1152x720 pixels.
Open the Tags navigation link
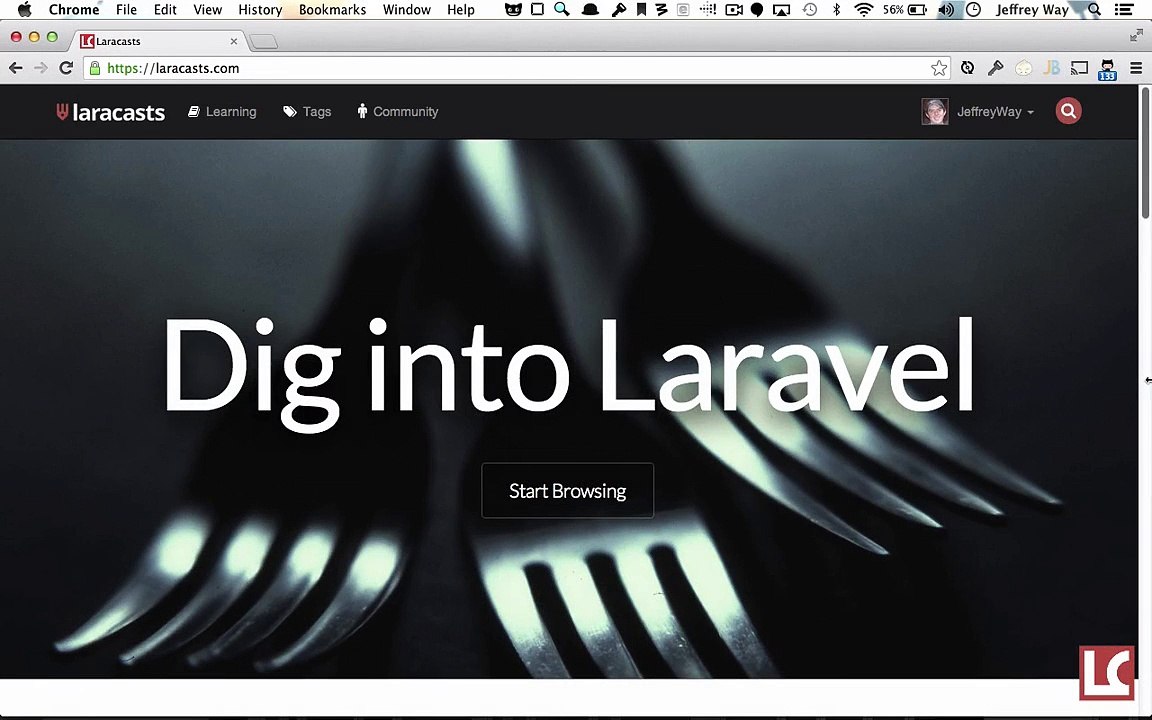click(307, 112)
